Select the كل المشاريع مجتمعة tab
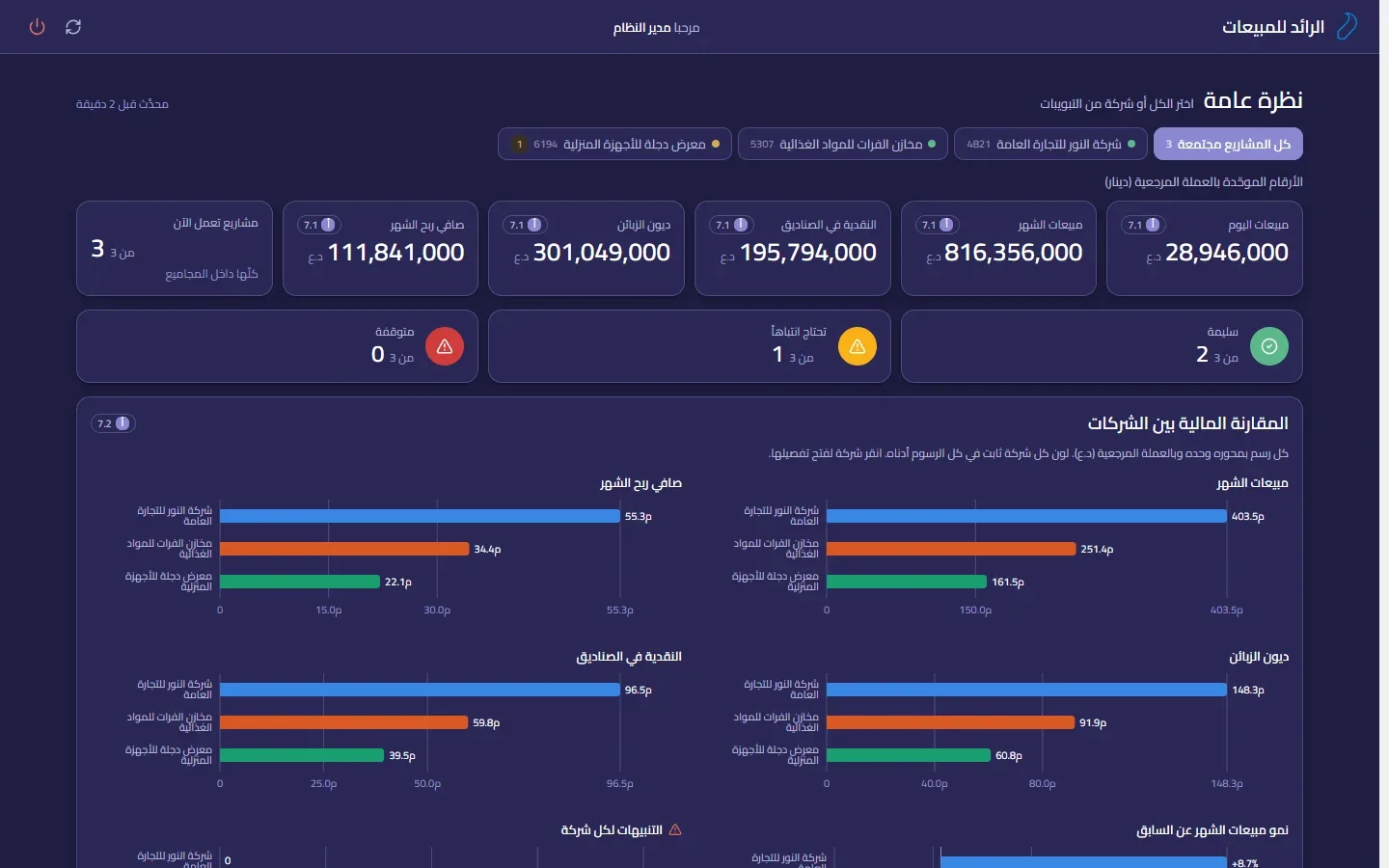This screenshot has height=868, width=1389. coord(1228,144)
